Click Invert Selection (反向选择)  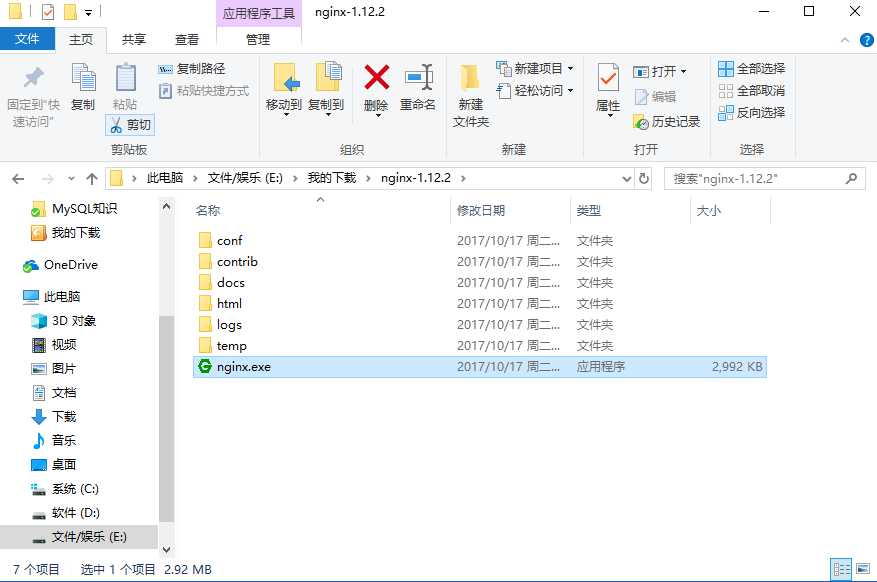pos(752,112)
